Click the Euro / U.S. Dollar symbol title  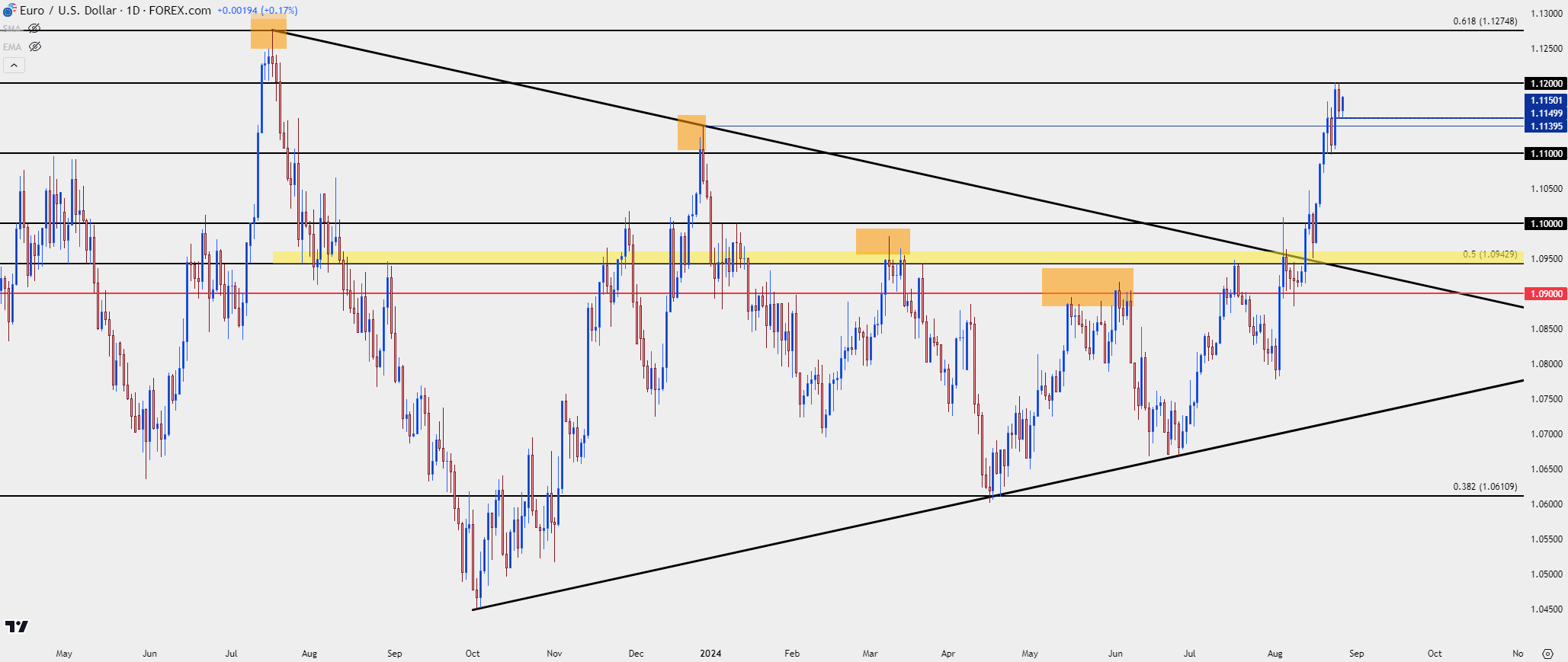(x=69, y=11)
